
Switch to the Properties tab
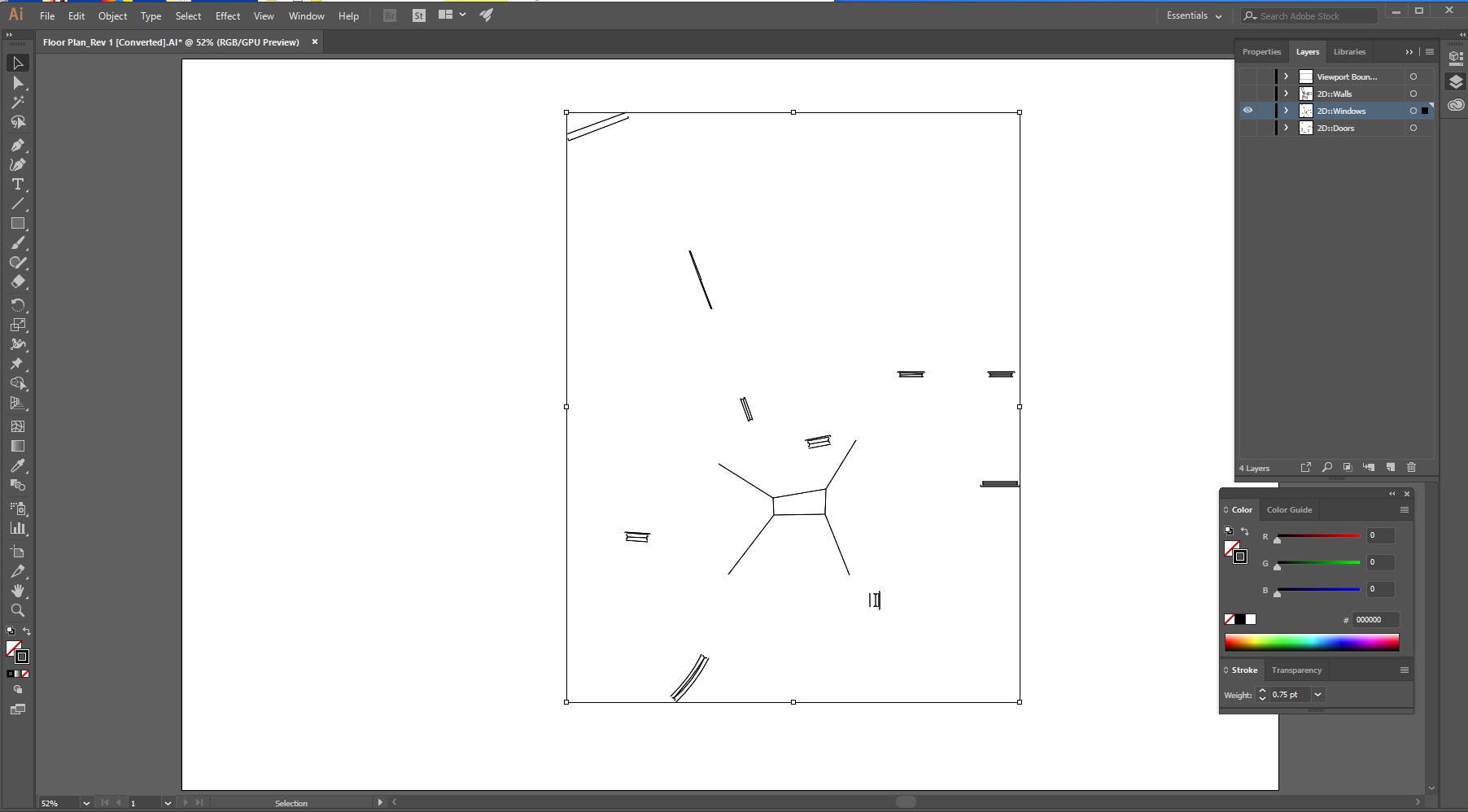pos(1261,51)
